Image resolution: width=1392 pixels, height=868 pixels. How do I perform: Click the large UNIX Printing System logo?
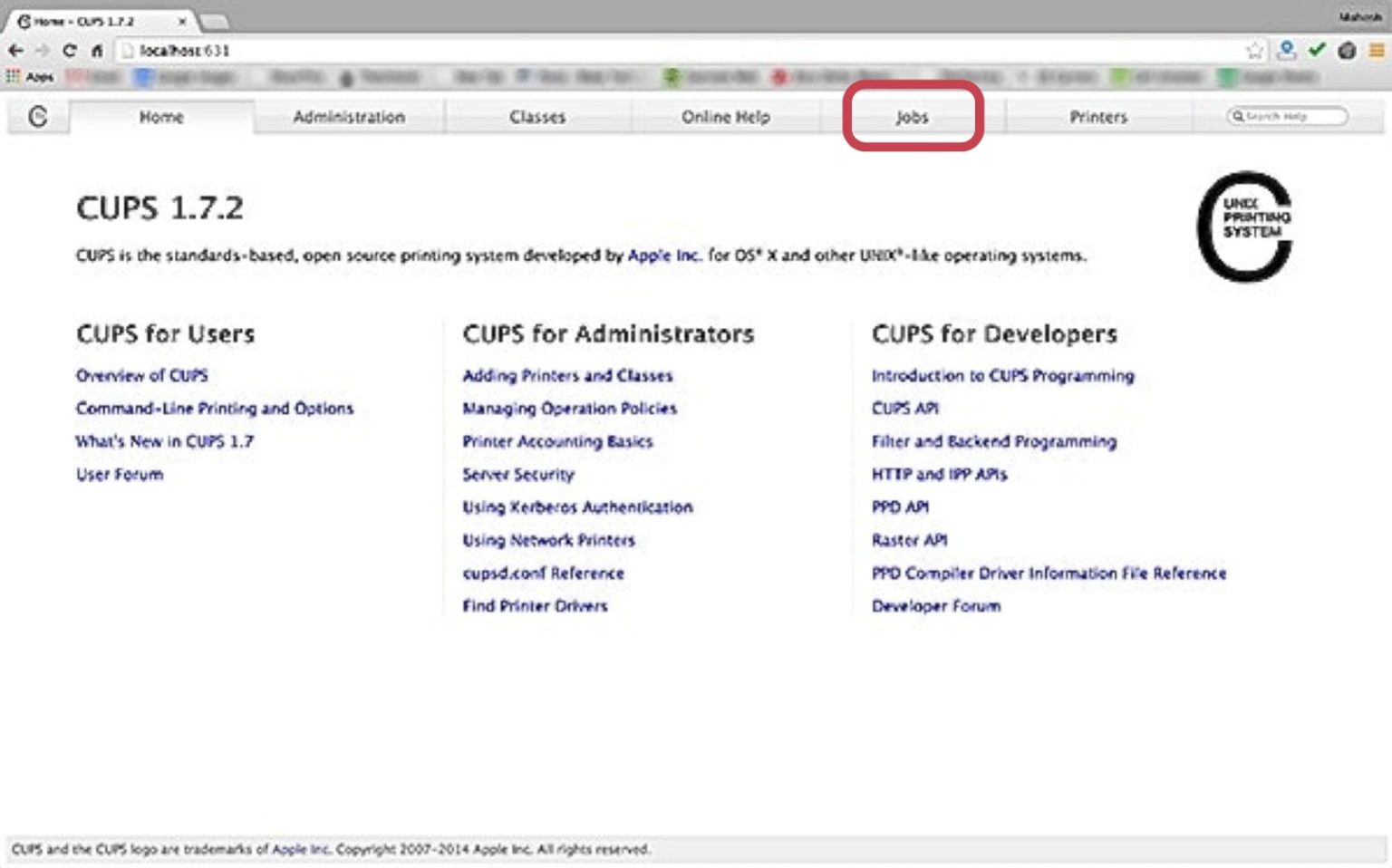click(x=1245, y=226)
